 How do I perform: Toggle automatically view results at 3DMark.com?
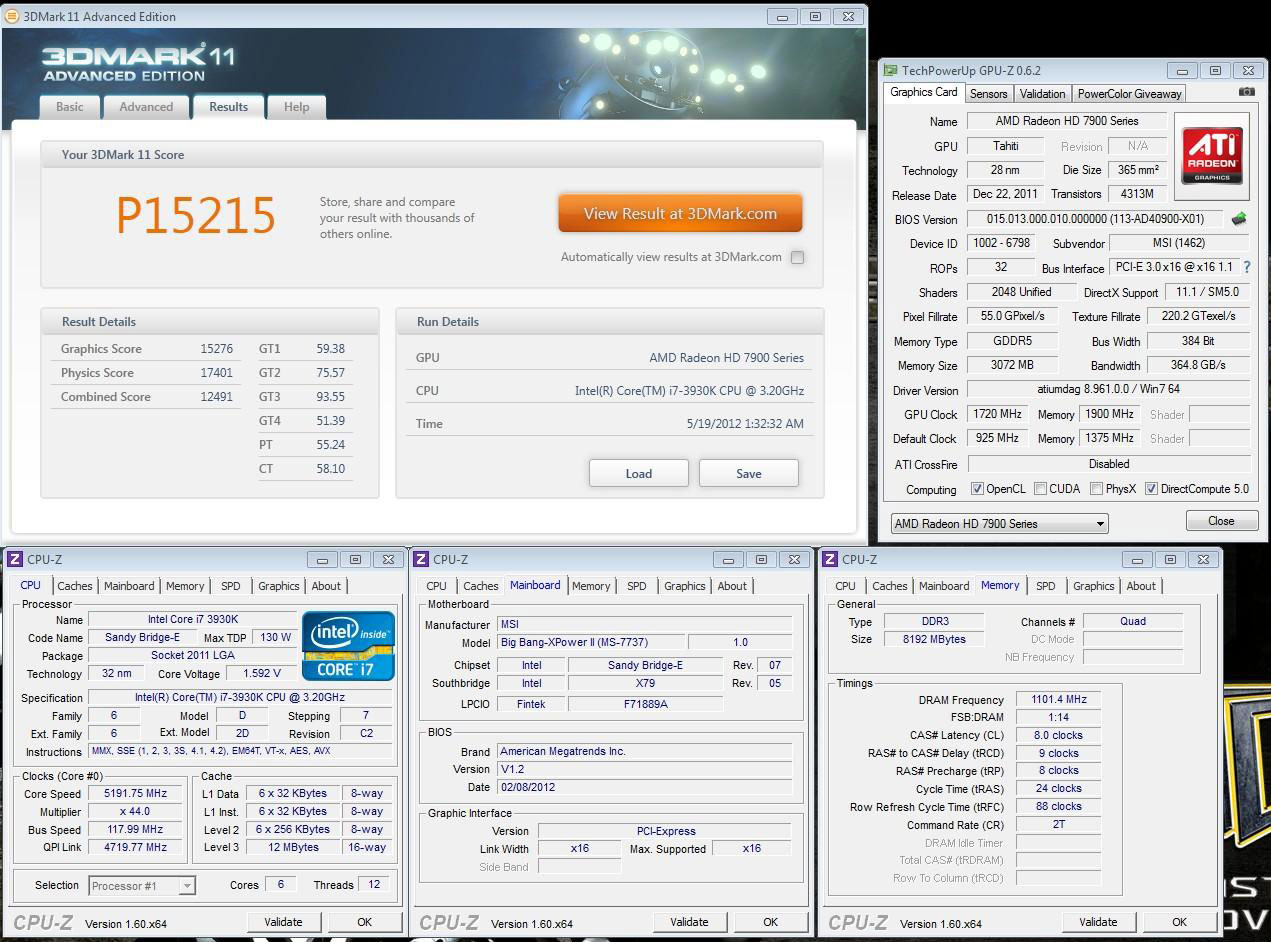pyautogui.click(x=797, y=257)
